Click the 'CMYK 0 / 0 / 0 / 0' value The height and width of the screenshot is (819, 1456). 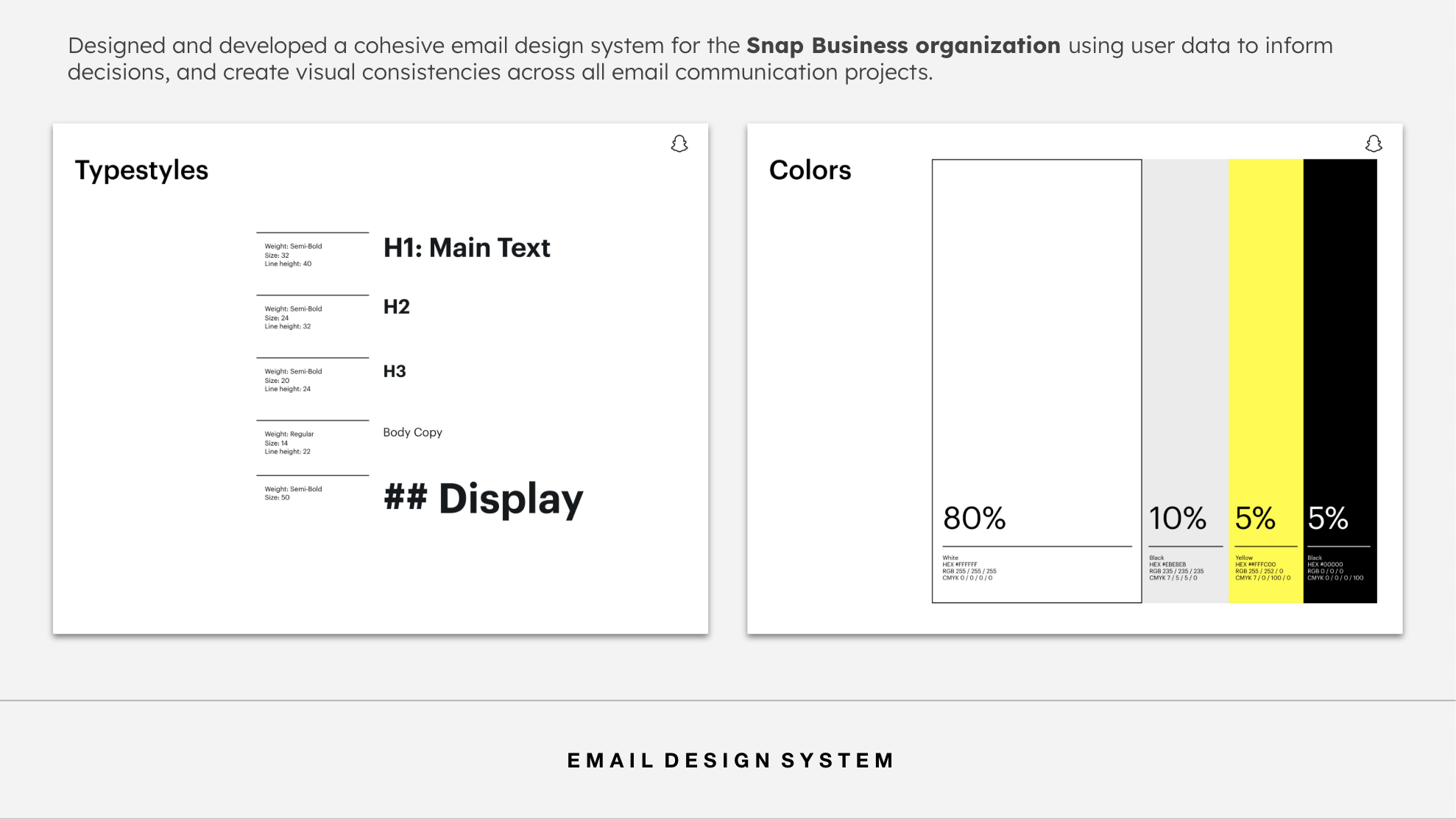tap(967, 578)
